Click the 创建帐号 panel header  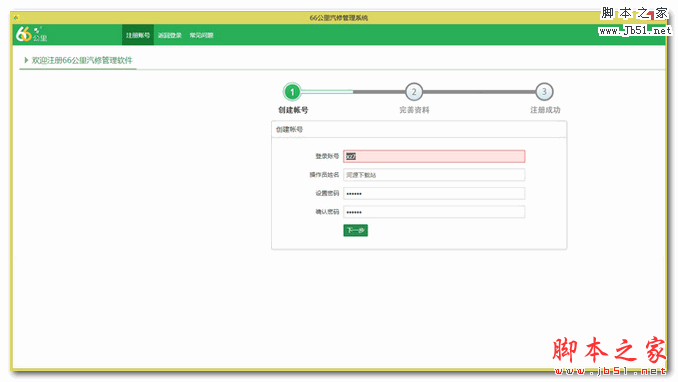click(x=419, y=129)
